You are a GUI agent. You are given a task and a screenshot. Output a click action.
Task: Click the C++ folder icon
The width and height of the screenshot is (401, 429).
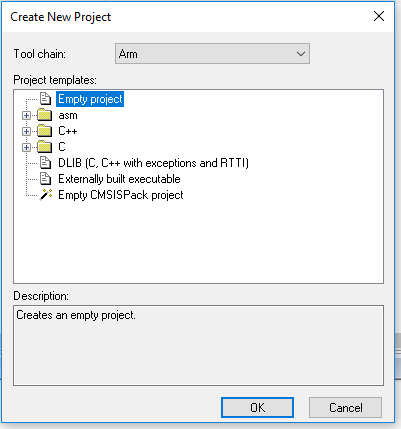(x=45, y=131)
